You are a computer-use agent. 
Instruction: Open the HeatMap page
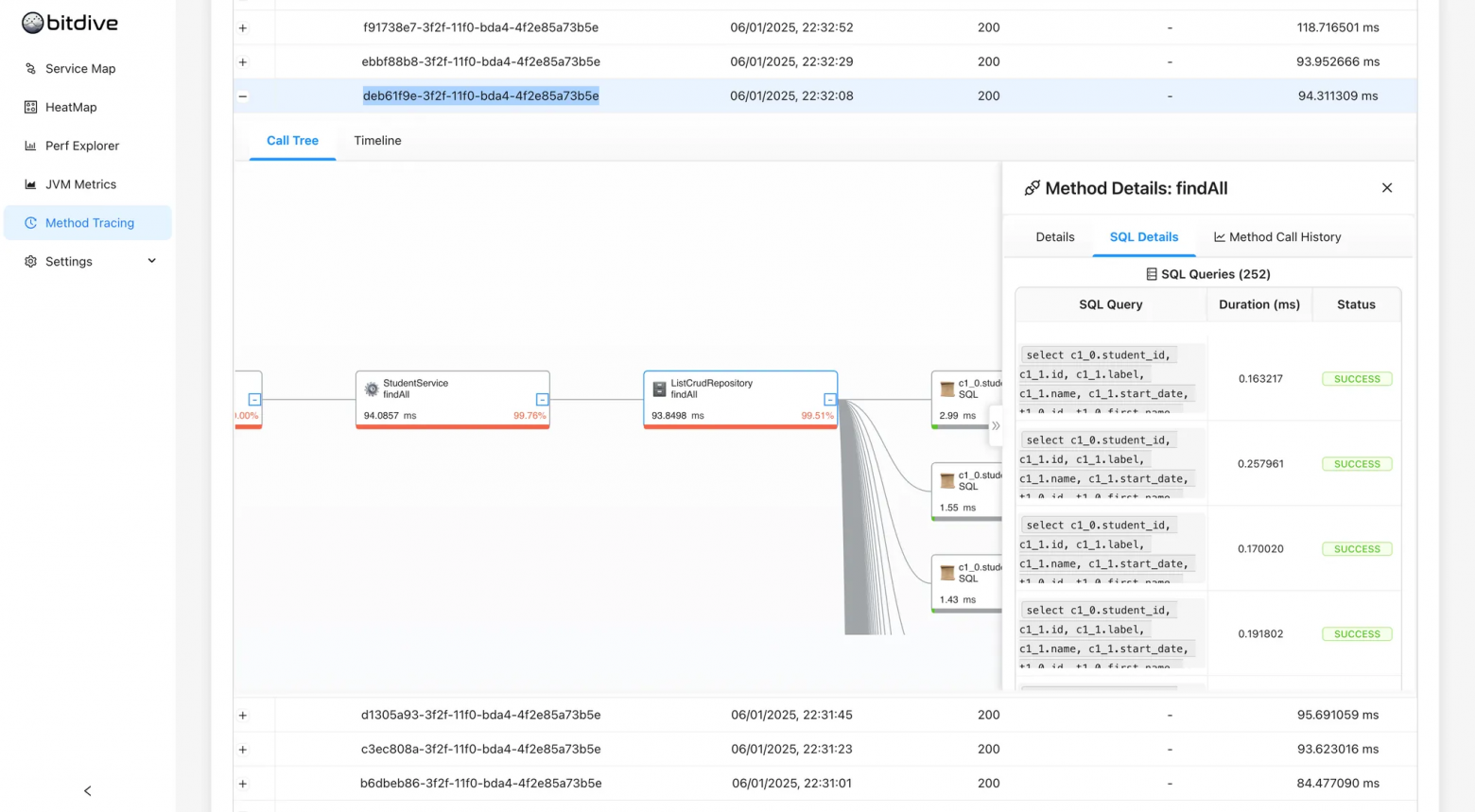point(71,108)
